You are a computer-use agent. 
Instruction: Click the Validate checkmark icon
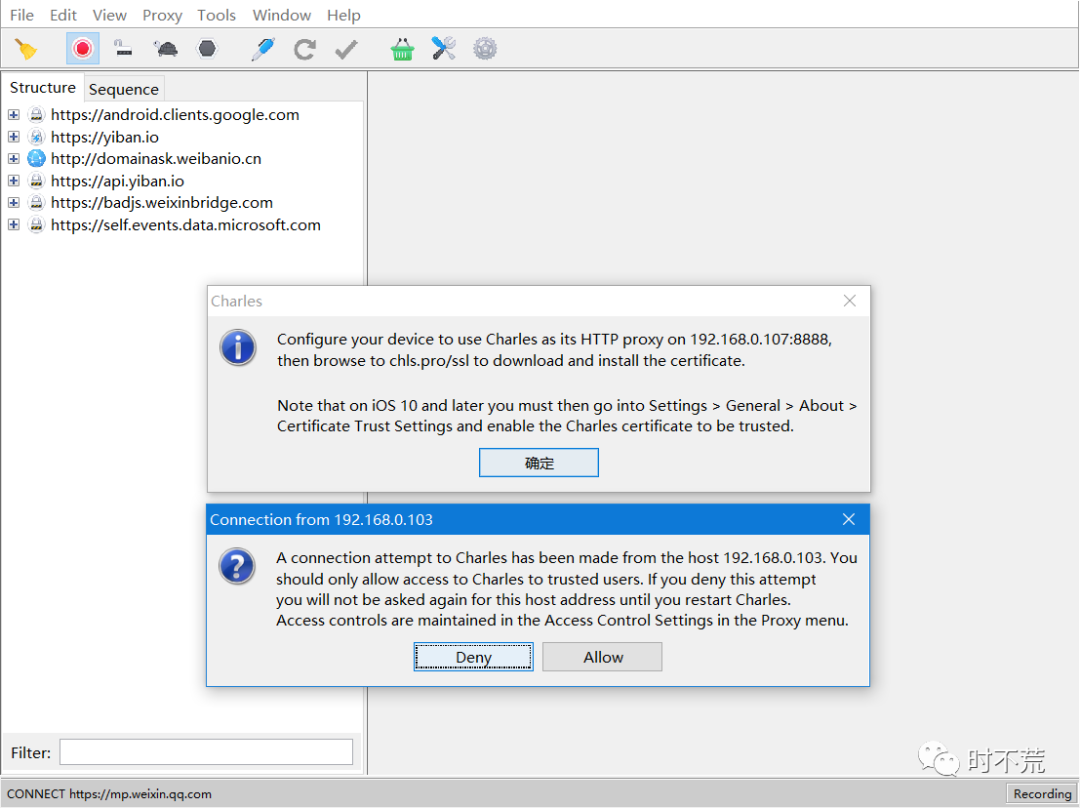[x=346, y=50]
